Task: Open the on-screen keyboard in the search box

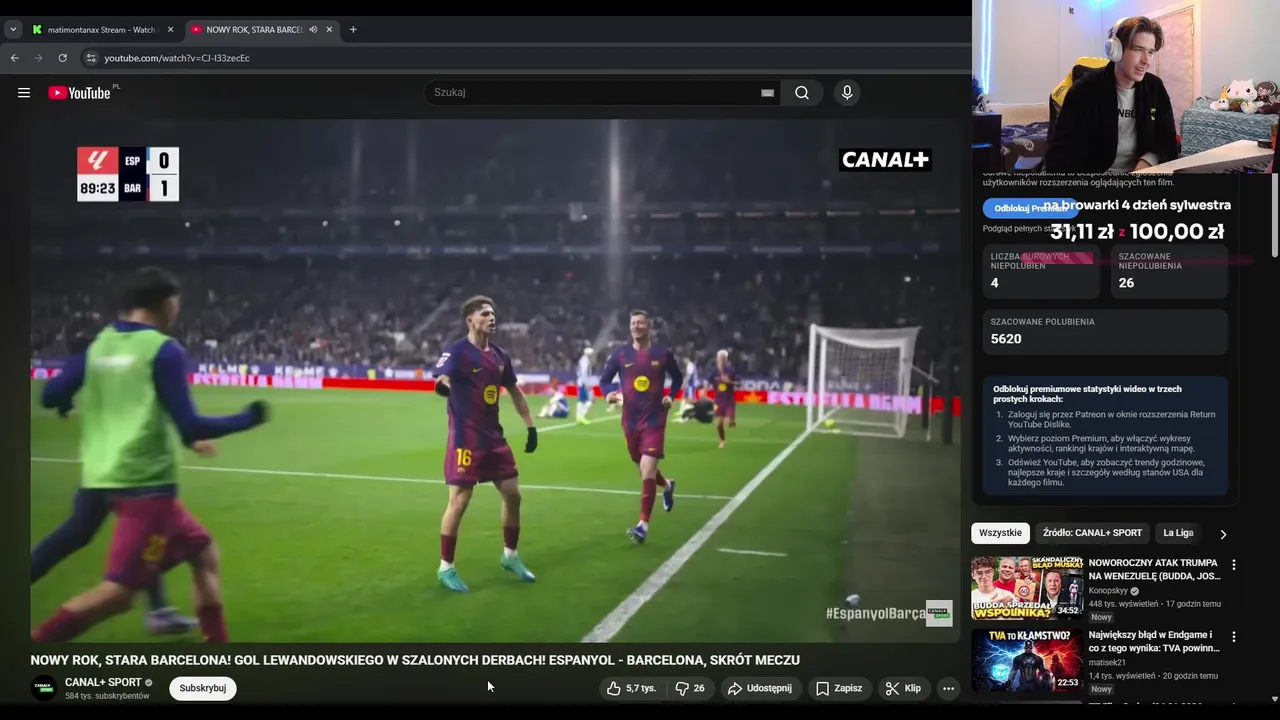Action: coord(767,93)
